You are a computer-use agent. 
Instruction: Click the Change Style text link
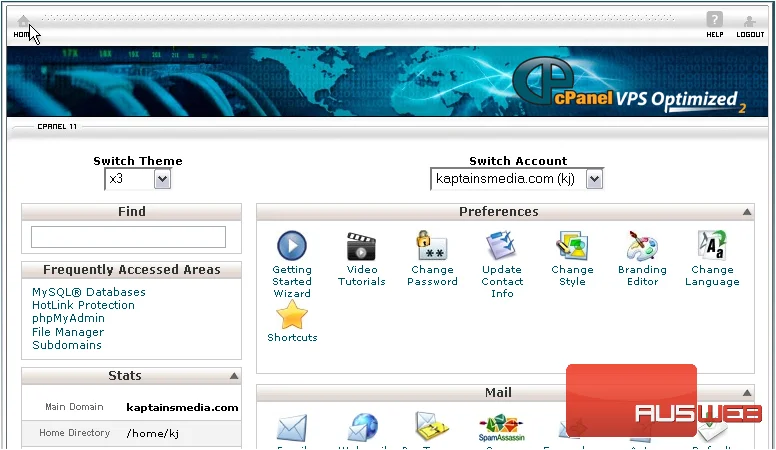point(572,276)
